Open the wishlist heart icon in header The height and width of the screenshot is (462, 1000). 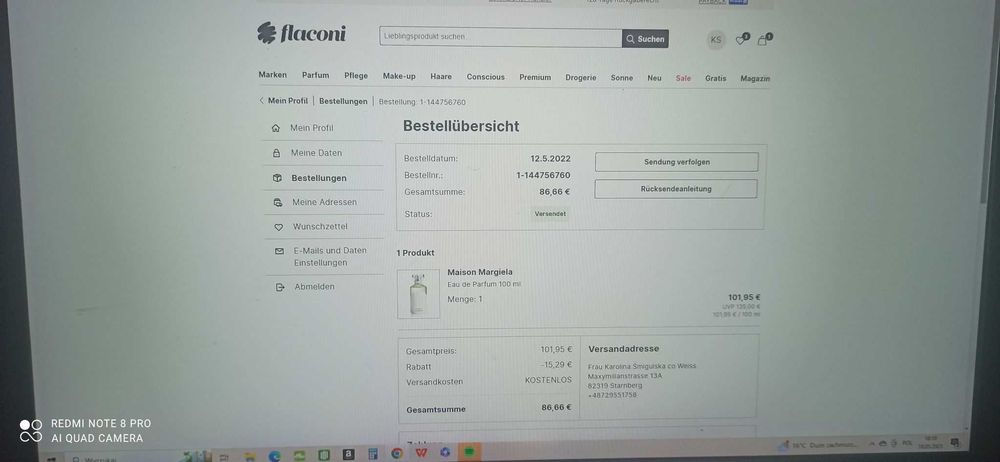(742, 40)
